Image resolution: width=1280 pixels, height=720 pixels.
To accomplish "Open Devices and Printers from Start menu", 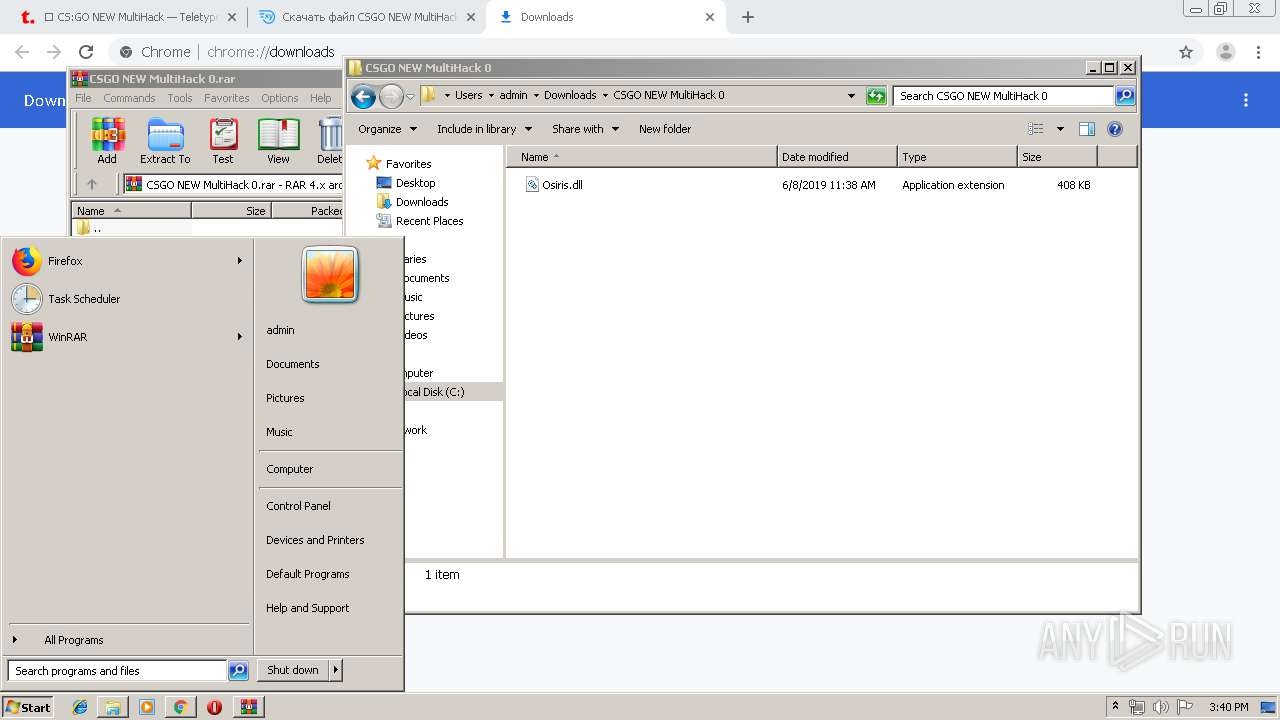I will [315, 540].
